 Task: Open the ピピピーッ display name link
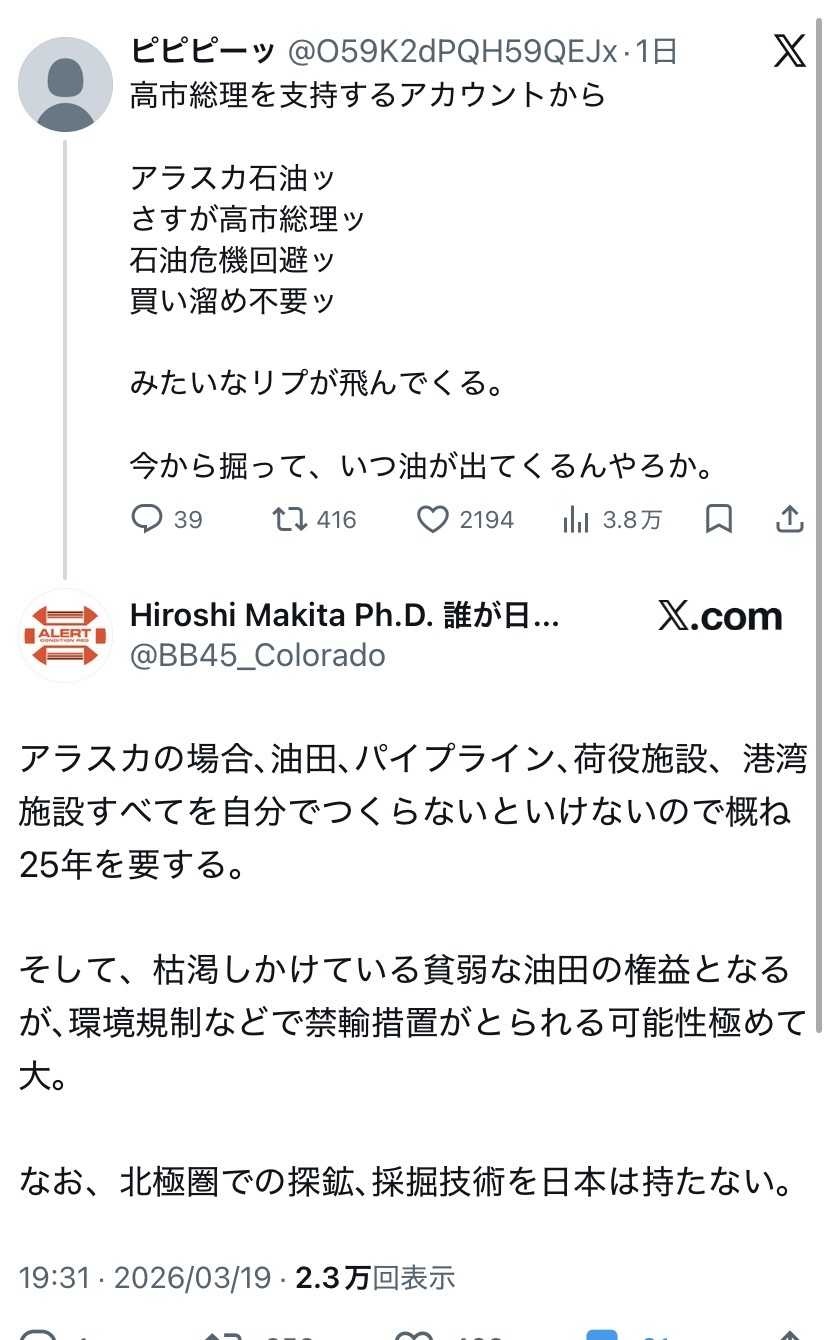coord(203,51)
